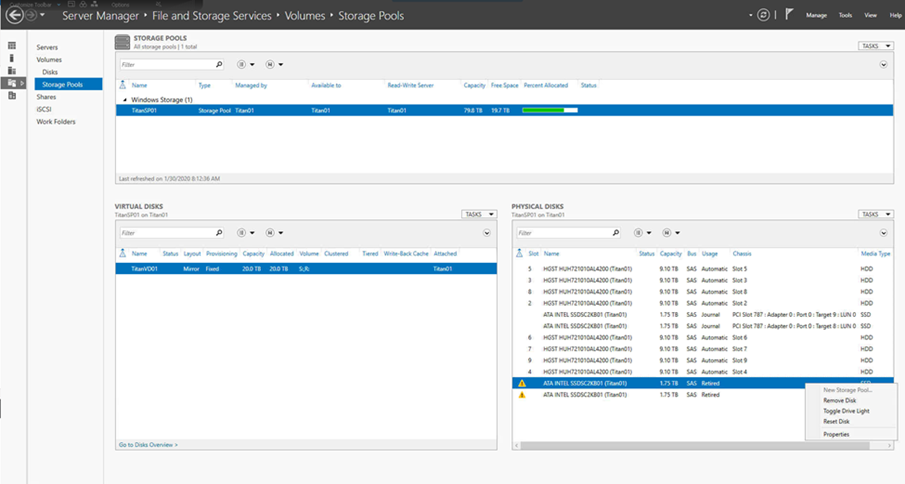Click warning column icon in Virtual Disks header
This screenshot has height=484, width=905.
[122, 253]
